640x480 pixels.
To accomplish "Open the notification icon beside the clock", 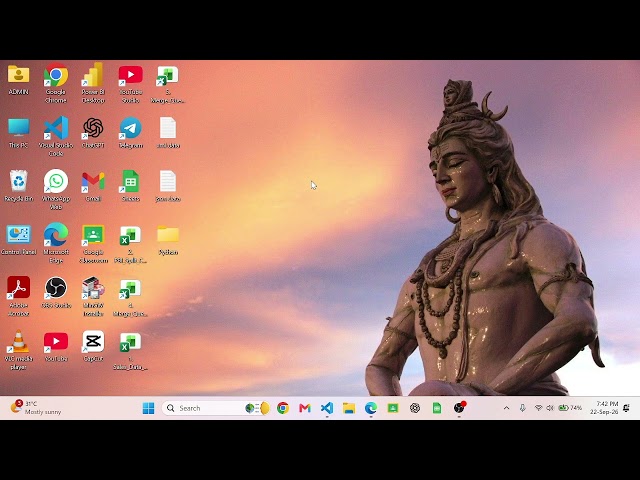I will [627, 408].
